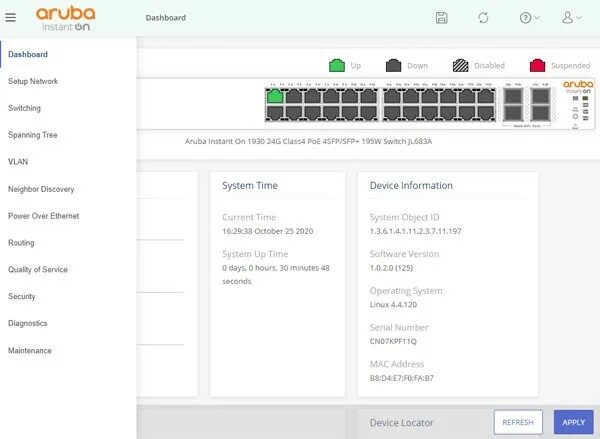Click the current time value 16:29:38 October 25 2020
The width and height of the screenshot is (600, 439).
point(267,231)
